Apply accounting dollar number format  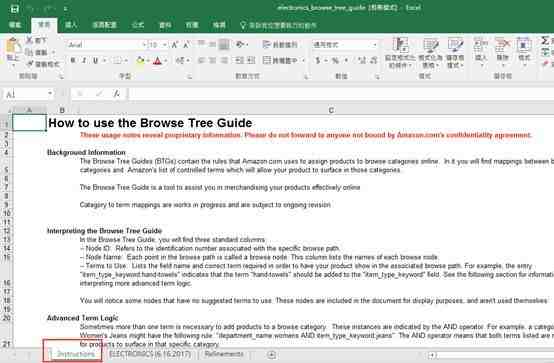point(318,60)
